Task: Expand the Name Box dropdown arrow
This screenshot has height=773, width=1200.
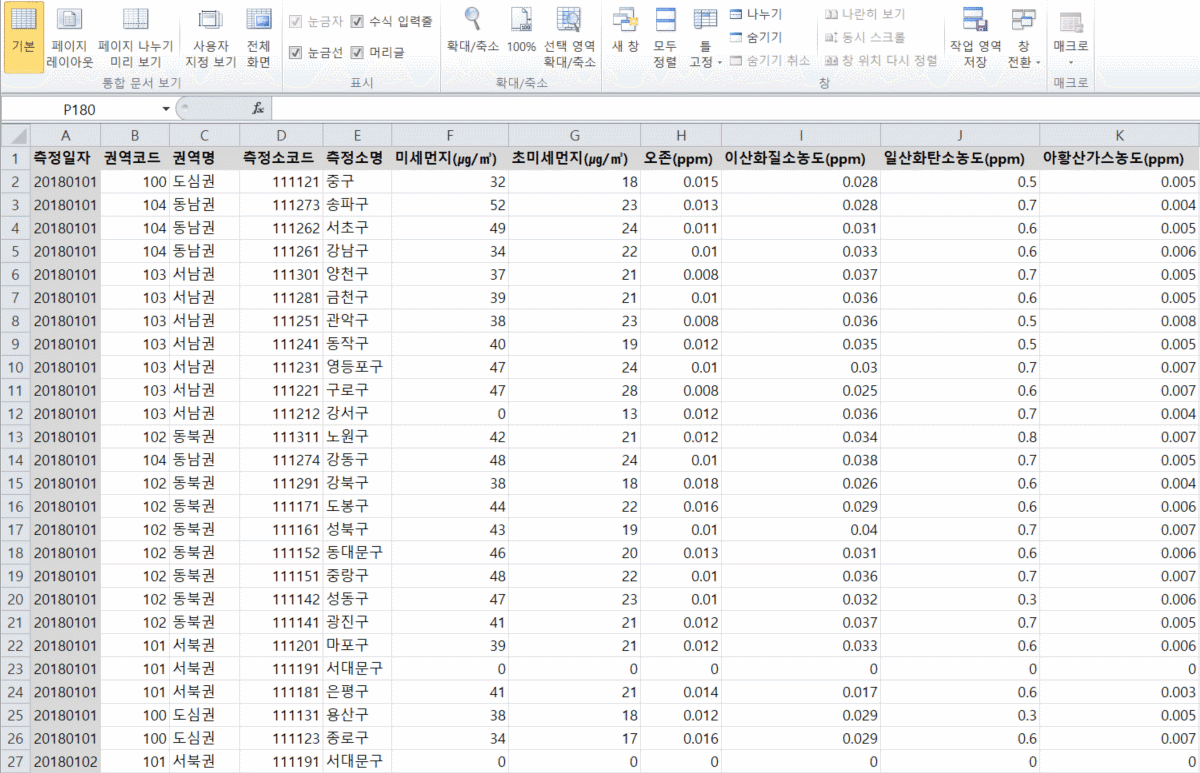Action: pos(166,109)
